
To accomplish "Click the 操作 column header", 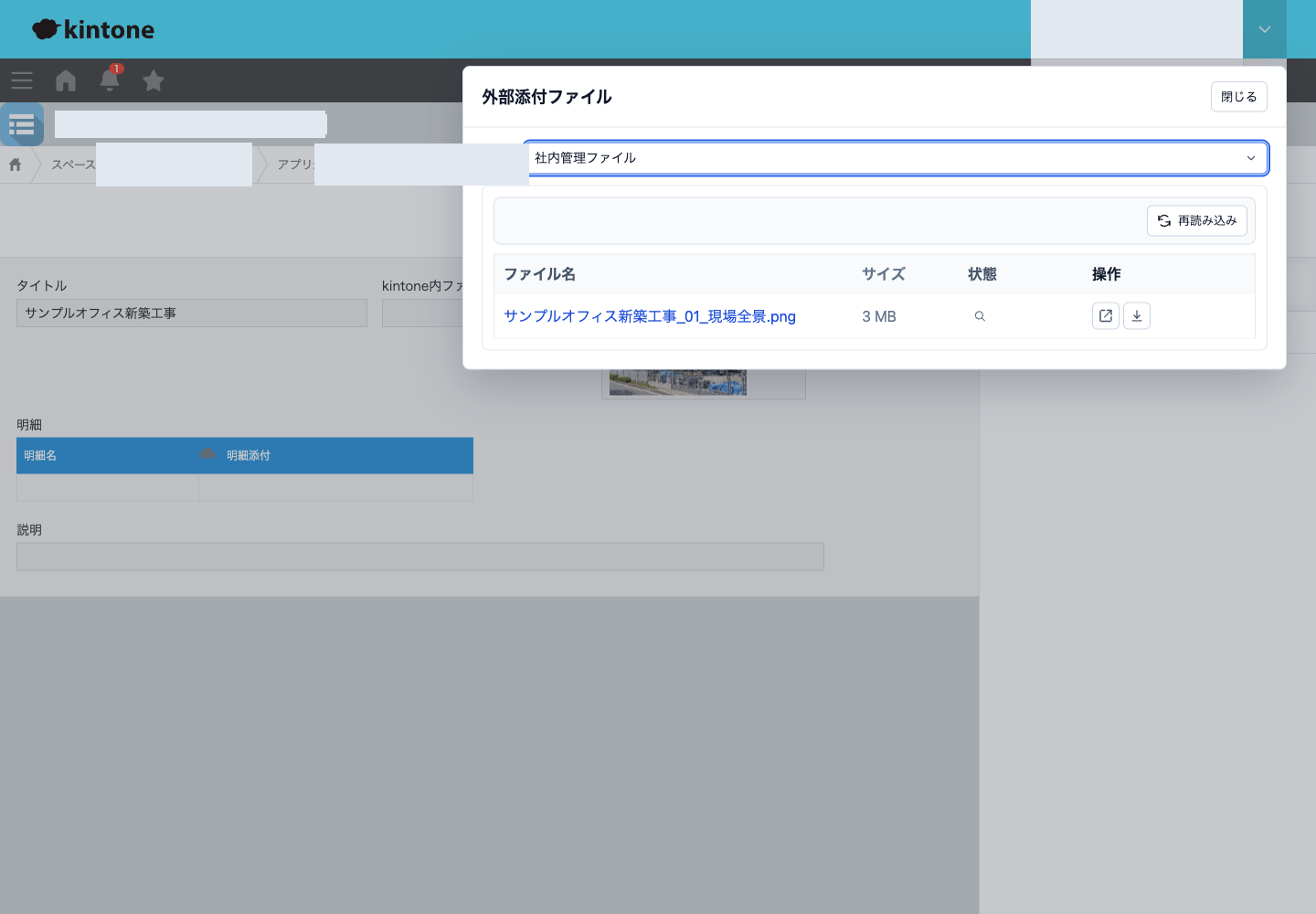I will click(x=1107, y=274).
